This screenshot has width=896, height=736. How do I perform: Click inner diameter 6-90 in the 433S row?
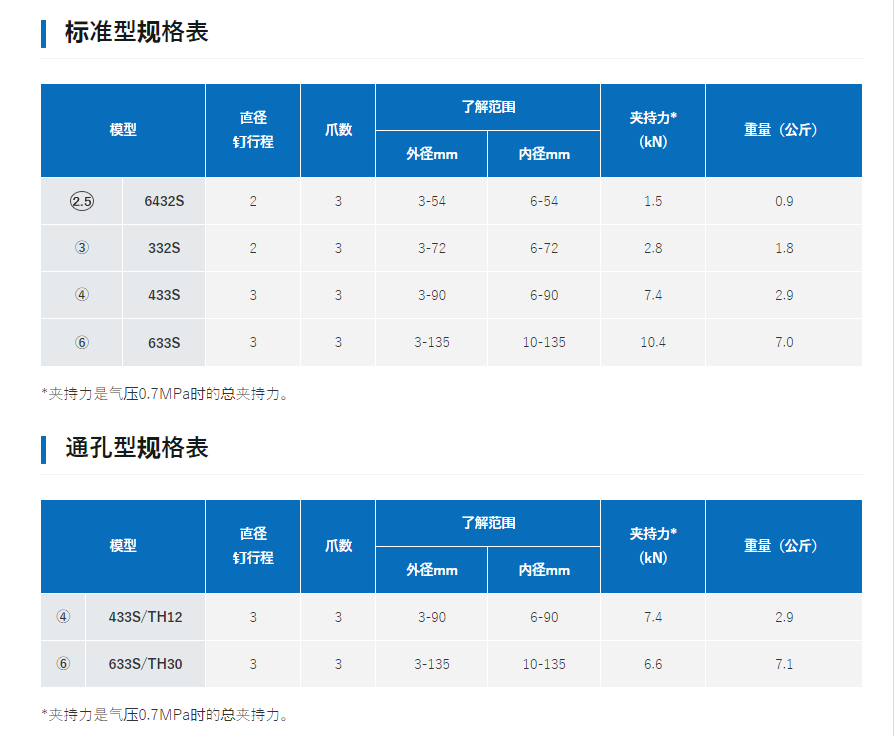tap(544, 295)
